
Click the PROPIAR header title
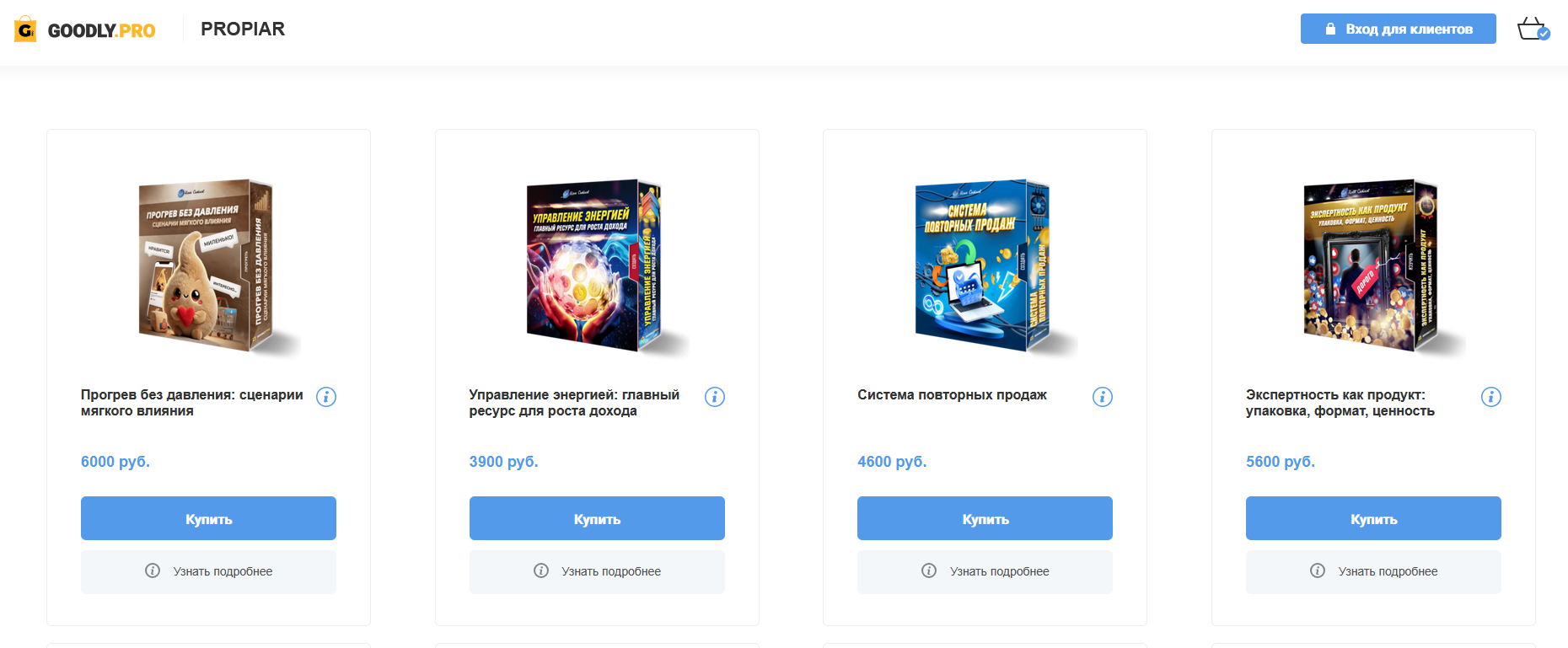(x=243, y=29)
